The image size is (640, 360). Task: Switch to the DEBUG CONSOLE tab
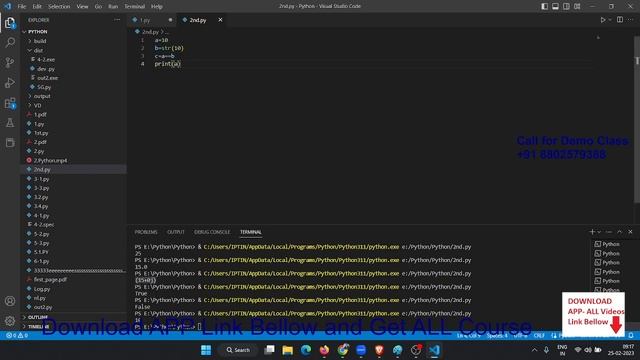click(x=212, y=232)
